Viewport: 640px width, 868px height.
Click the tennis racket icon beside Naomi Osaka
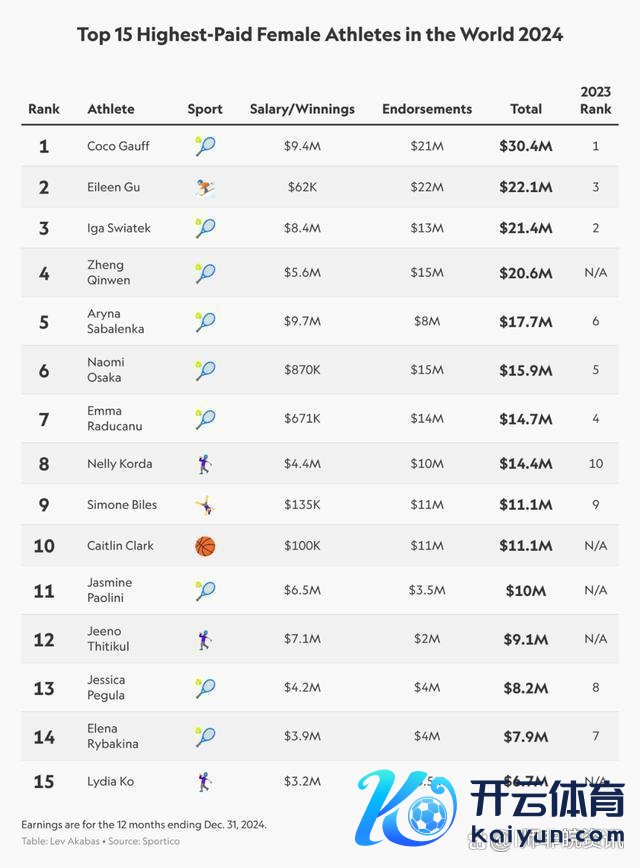(205, 370)
